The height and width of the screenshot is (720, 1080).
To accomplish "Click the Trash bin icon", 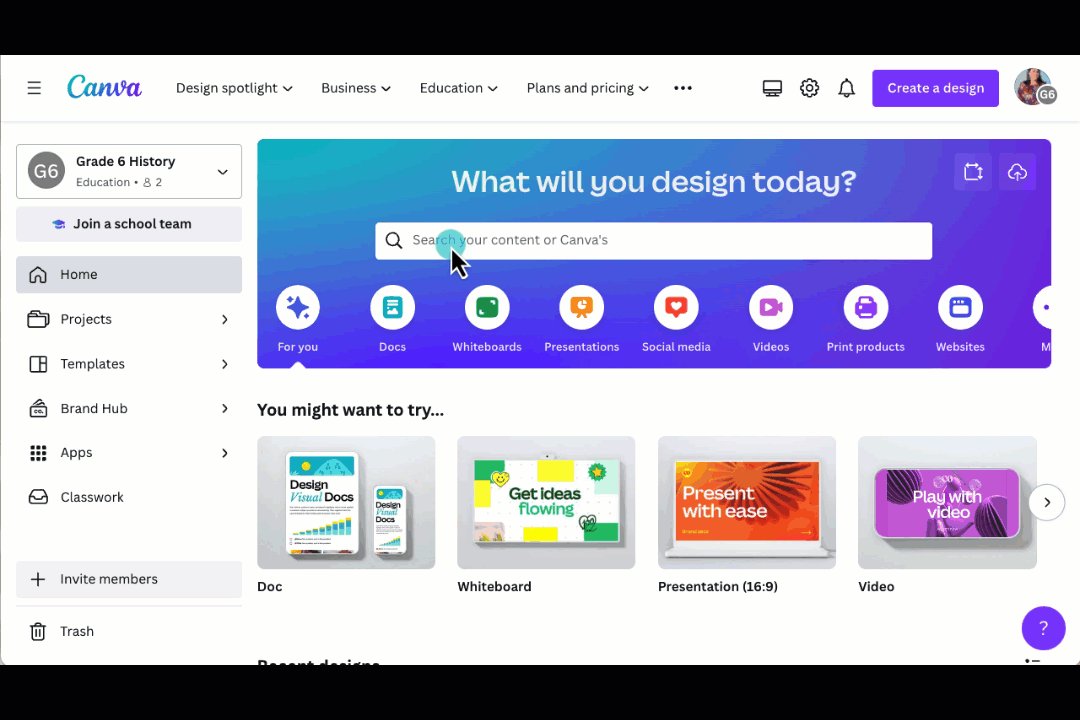I will [38, 631].
